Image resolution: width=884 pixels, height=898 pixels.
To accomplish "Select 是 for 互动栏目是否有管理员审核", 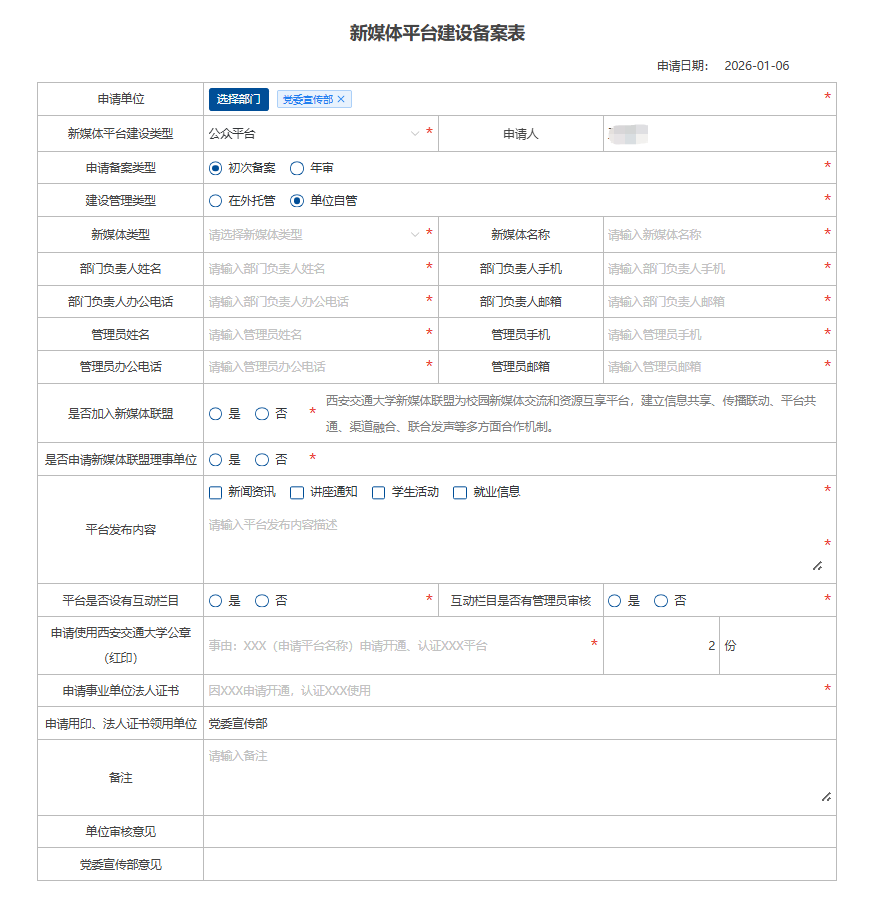I will tap(614, 601).
